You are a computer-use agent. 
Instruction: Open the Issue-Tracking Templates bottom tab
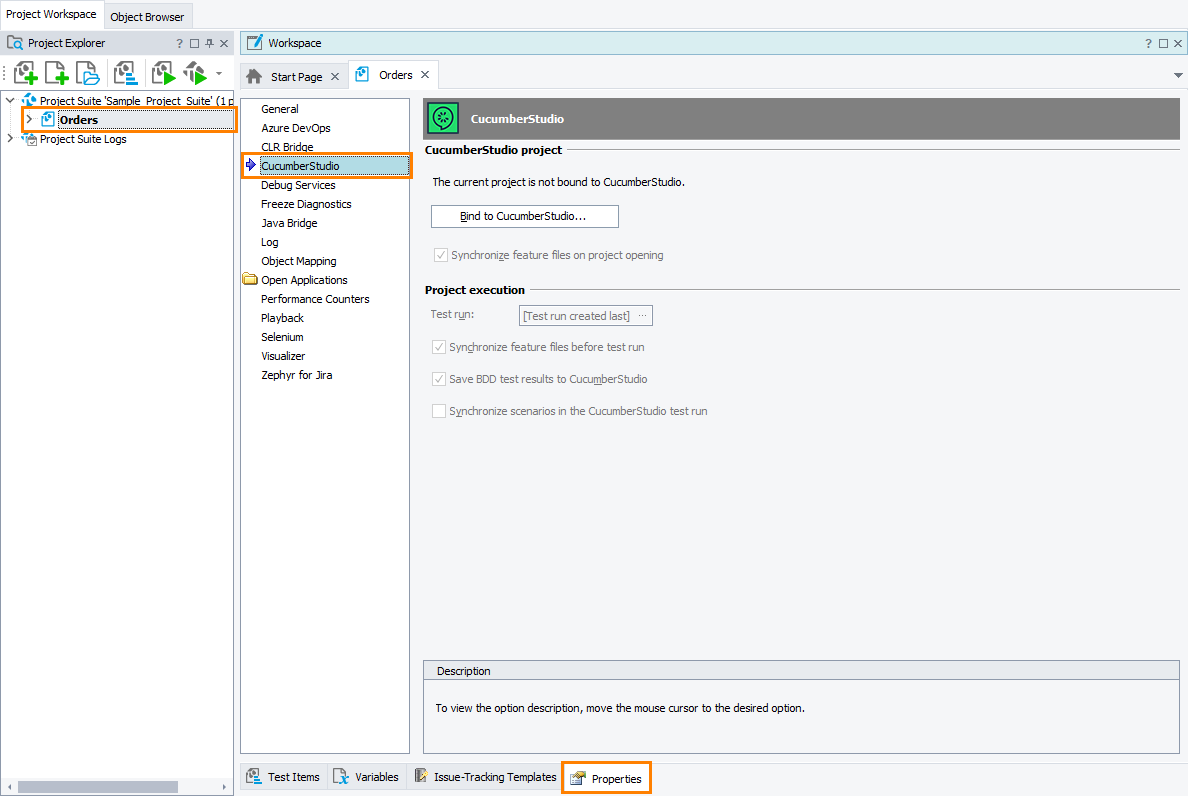tap(486, 777)
